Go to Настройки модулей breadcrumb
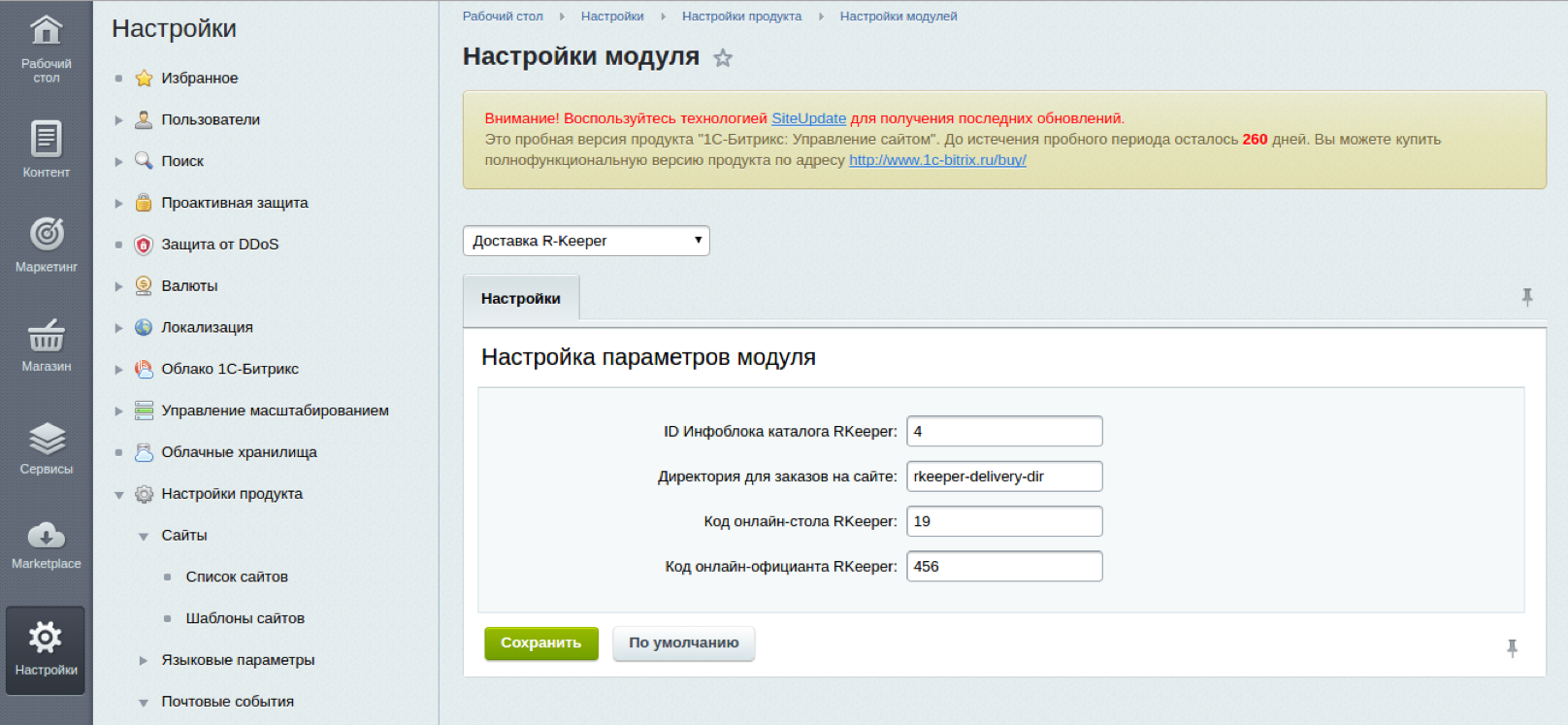This screenshot has width=1568, height=725. (x=898, y=16)
